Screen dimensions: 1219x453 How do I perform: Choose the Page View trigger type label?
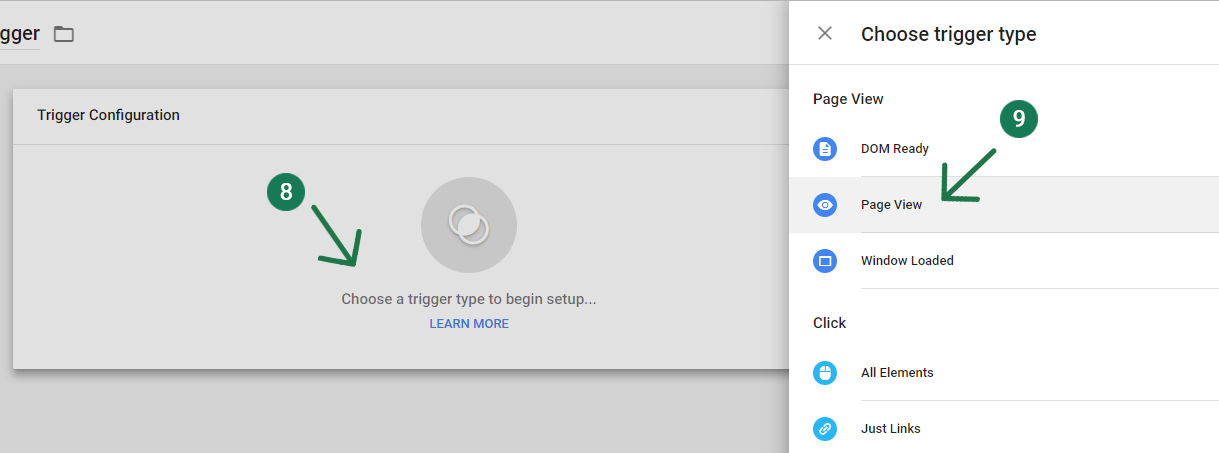click(x=891, y=205)
